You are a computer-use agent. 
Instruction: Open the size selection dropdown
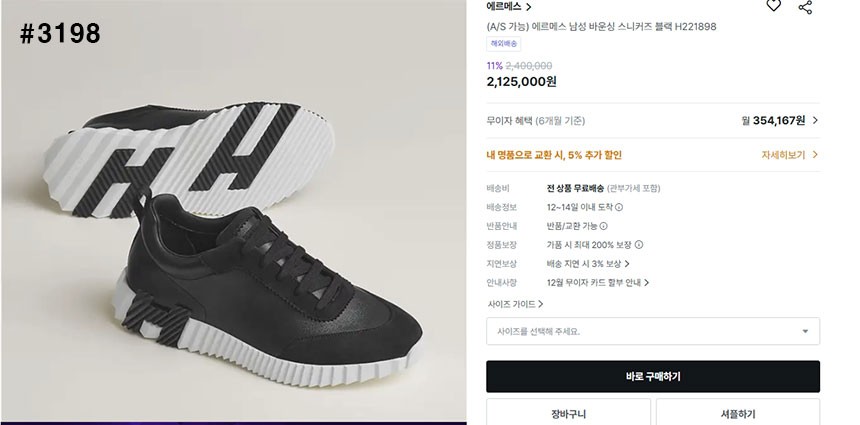653,331
